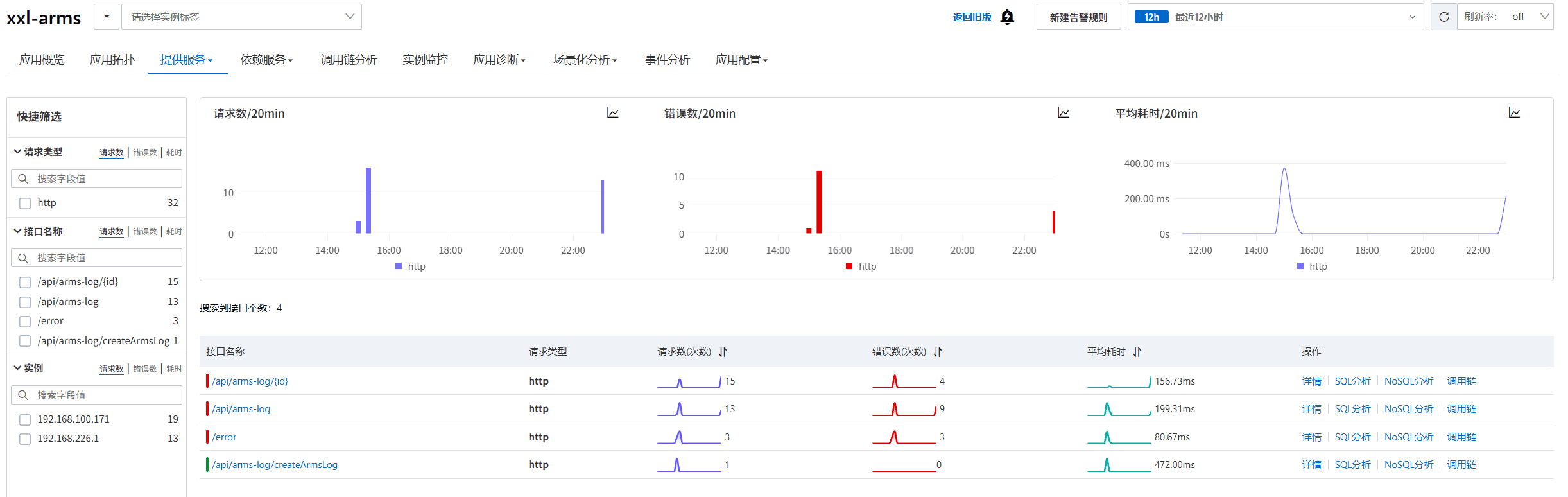This screenshot has width=1568, height=497.
Task: Switch to 应用概览 tab
Action: tap(42, 60)
